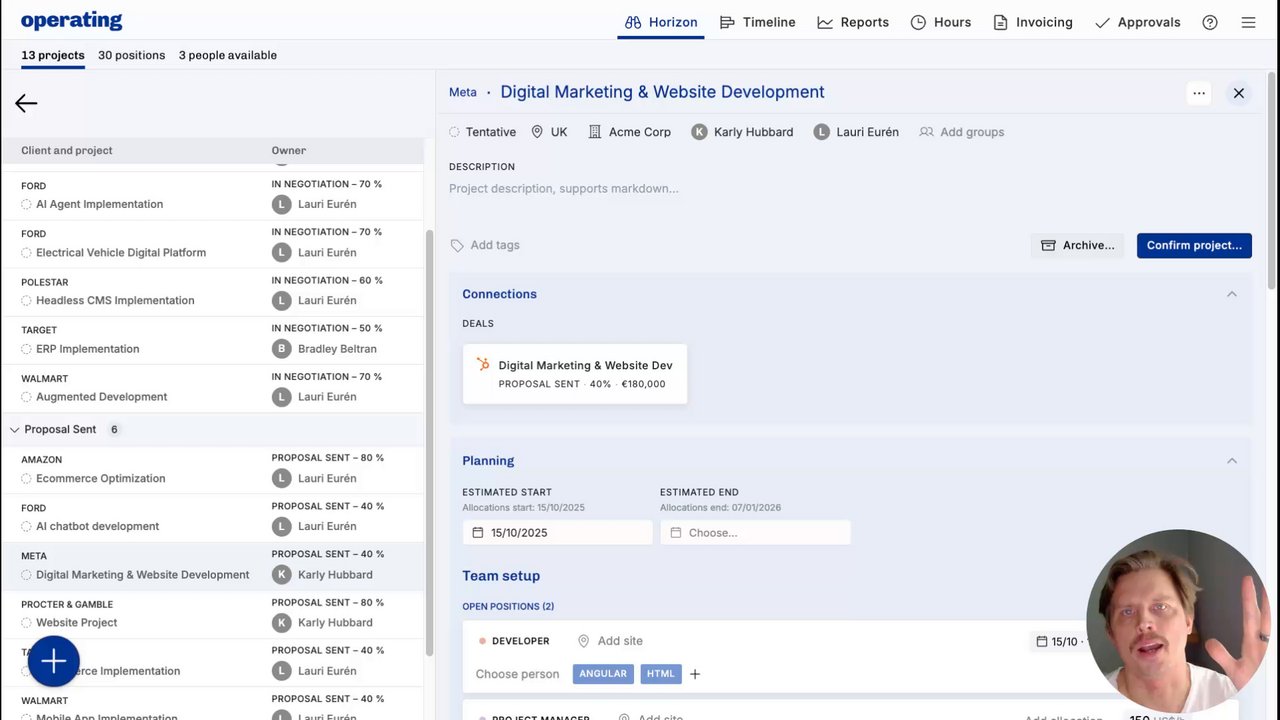Open the Invoicing tab
Viewport: 1280px width, 720px height.
pos(1033,22)
